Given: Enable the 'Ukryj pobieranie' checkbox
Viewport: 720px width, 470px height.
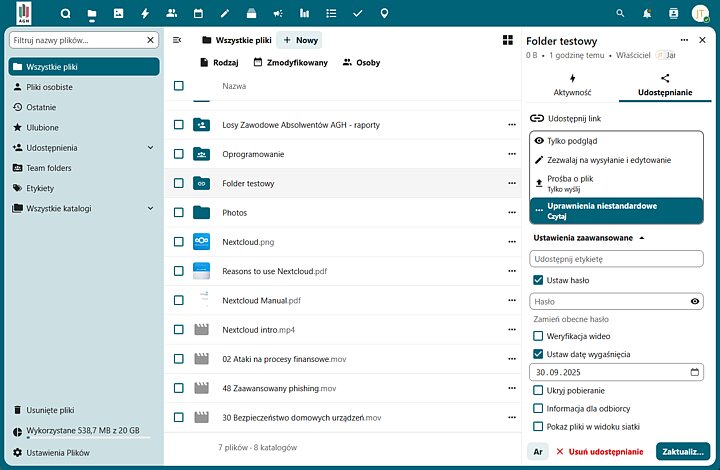Looking at the screenshot, I should click(538, 390).
